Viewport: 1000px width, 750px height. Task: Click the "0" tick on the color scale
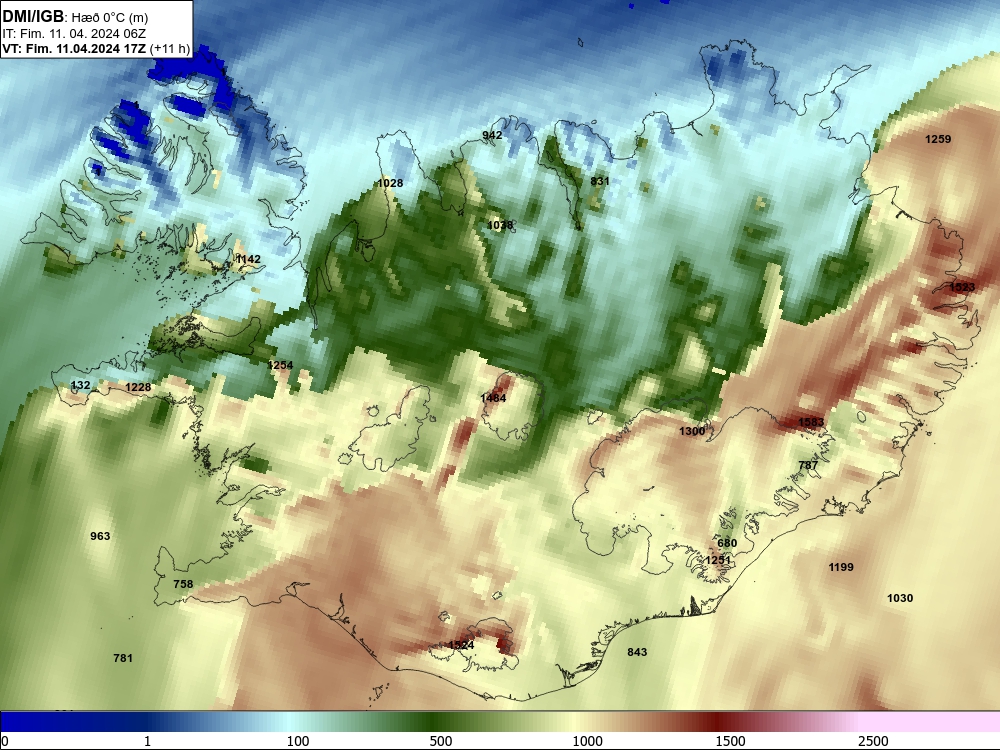point(6,741)
